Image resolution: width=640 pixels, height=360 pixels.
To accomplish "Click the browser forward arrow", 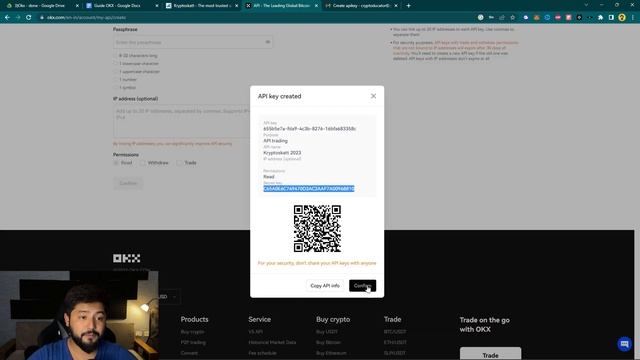I will coord(18,18).
